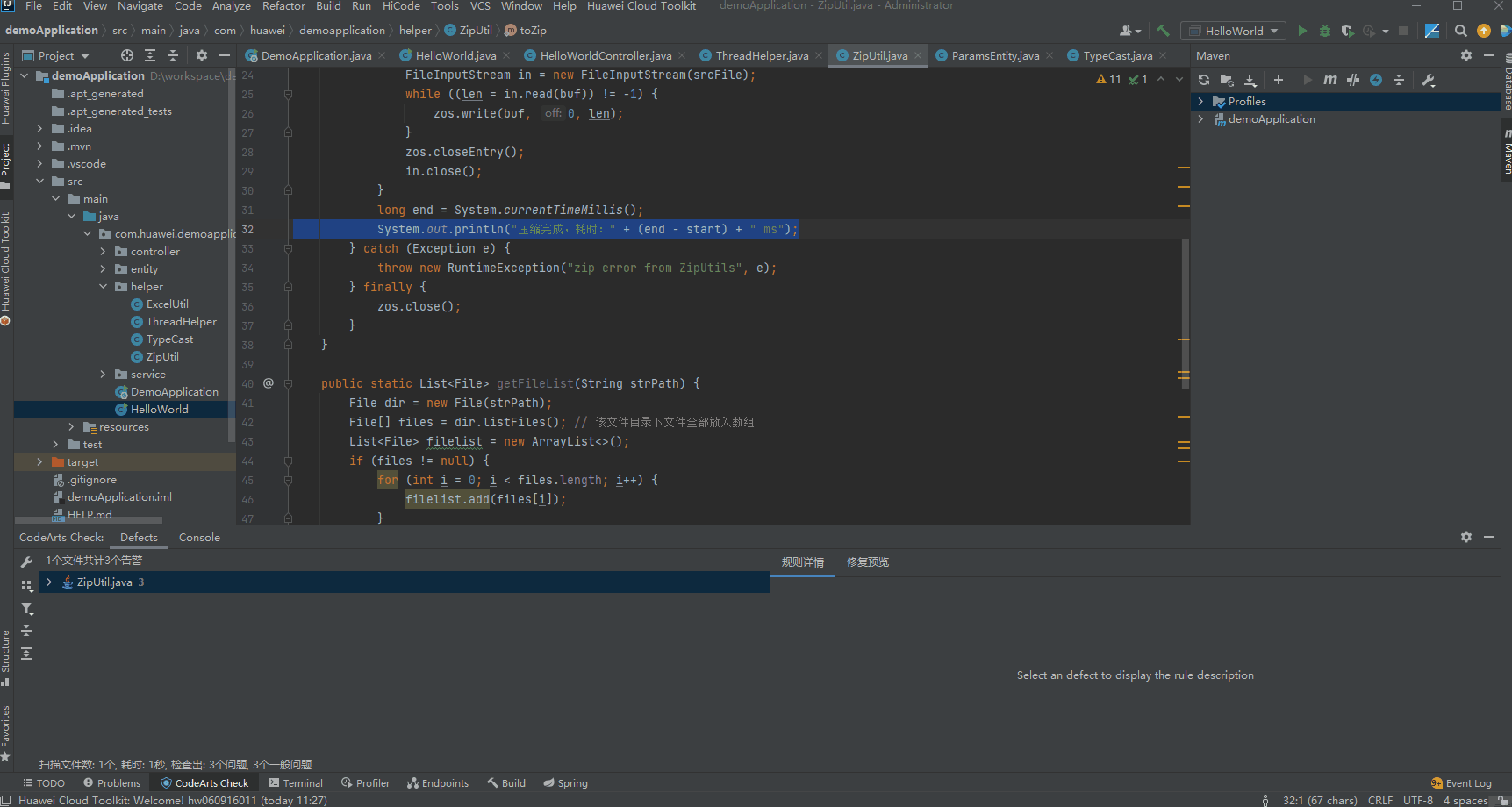Toggle the Terminal tool window
Image resolution: width=1512 pixels, height=807 pixels.
[x=296, y=783]
